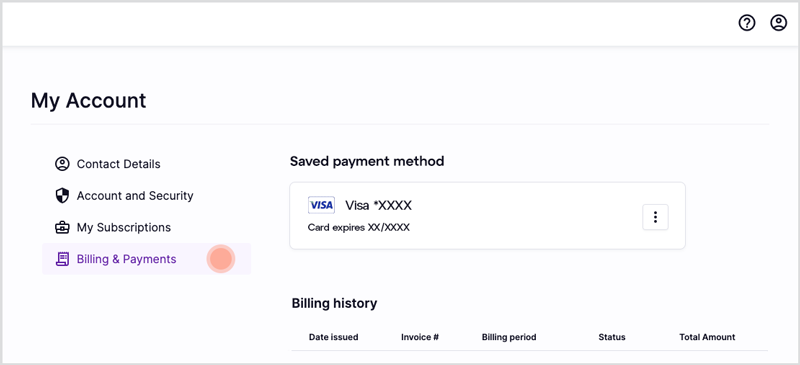The width and height of the screenshot is (800, 365).
Task: Click the Card expires text
Action: 359,228
